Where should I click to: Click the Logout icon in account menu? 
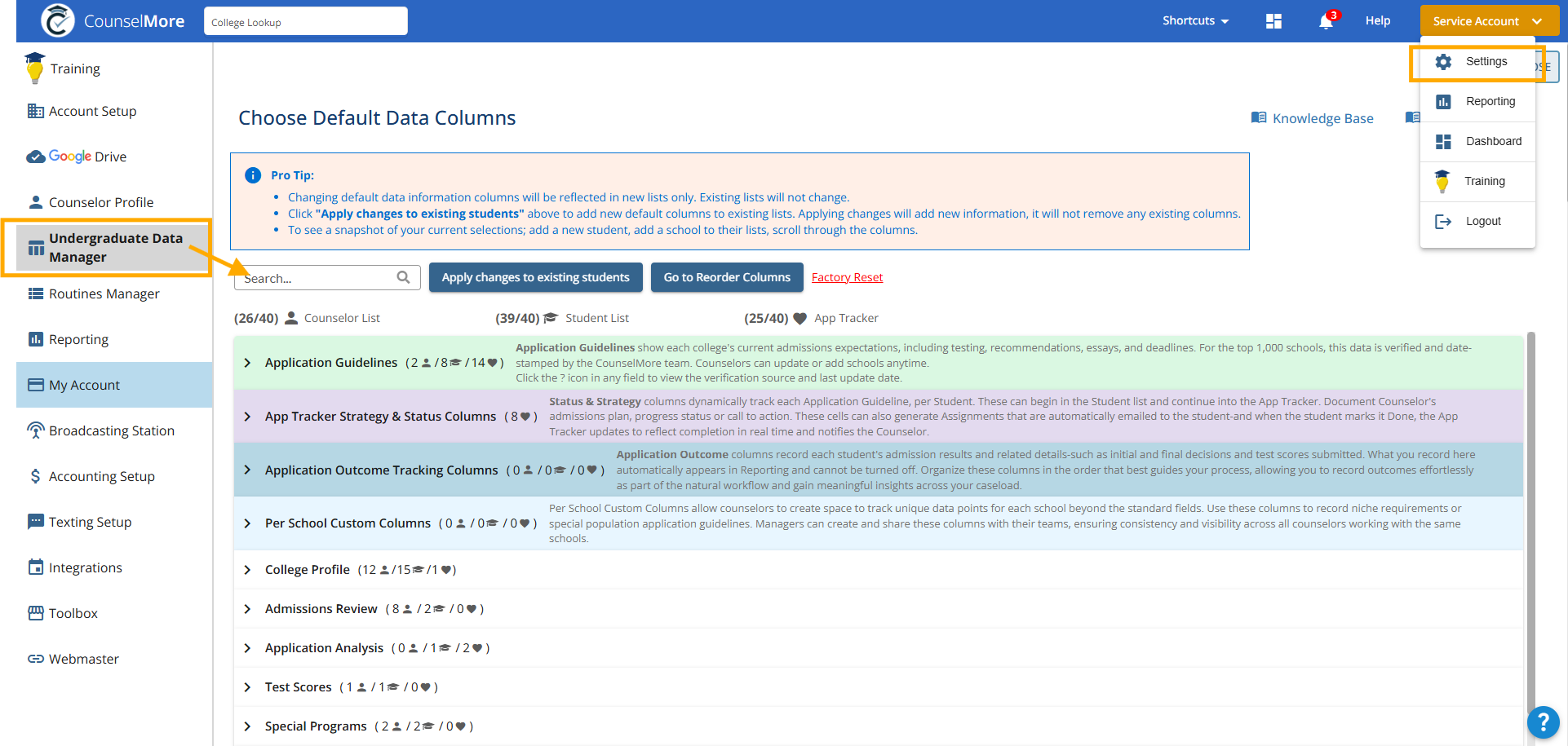1443,222
